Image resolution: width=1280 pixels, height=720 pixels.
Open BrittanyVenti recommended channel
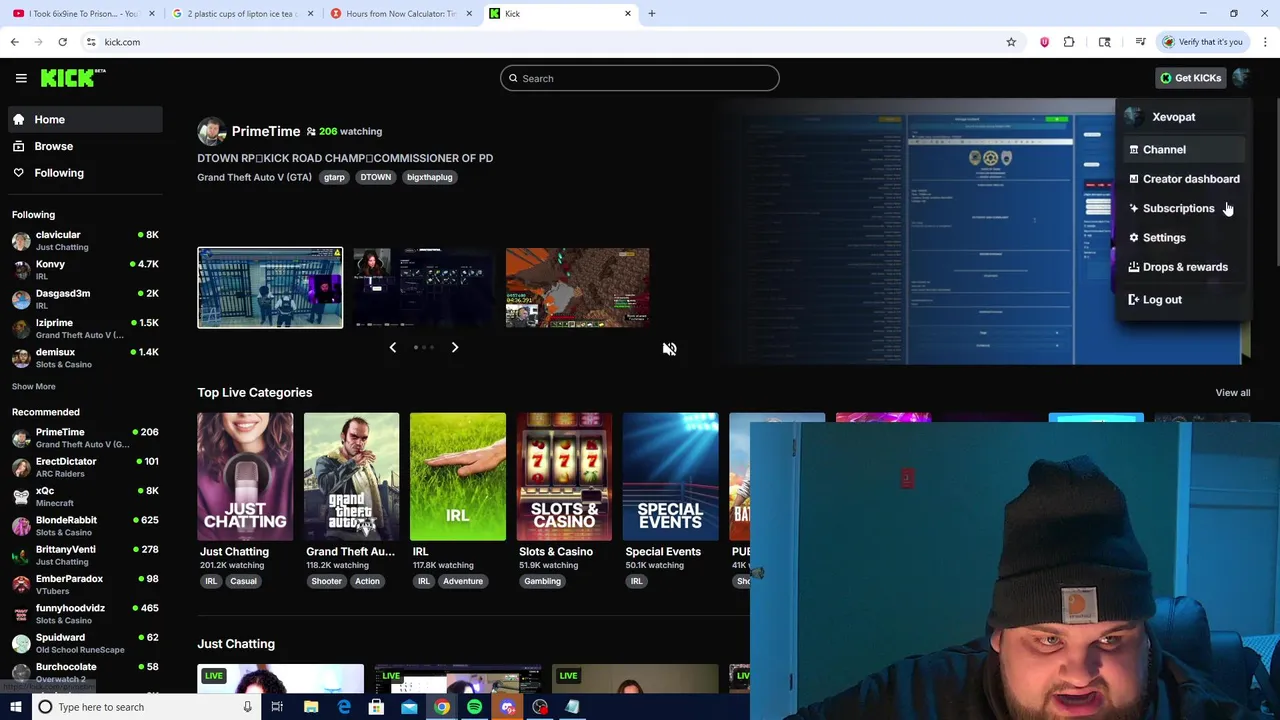(85, 555)
